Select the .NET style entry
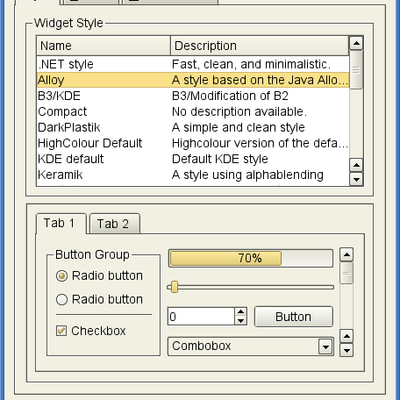Image resolution: width=400 pixels, height=400 pixels. click(193, 64)
